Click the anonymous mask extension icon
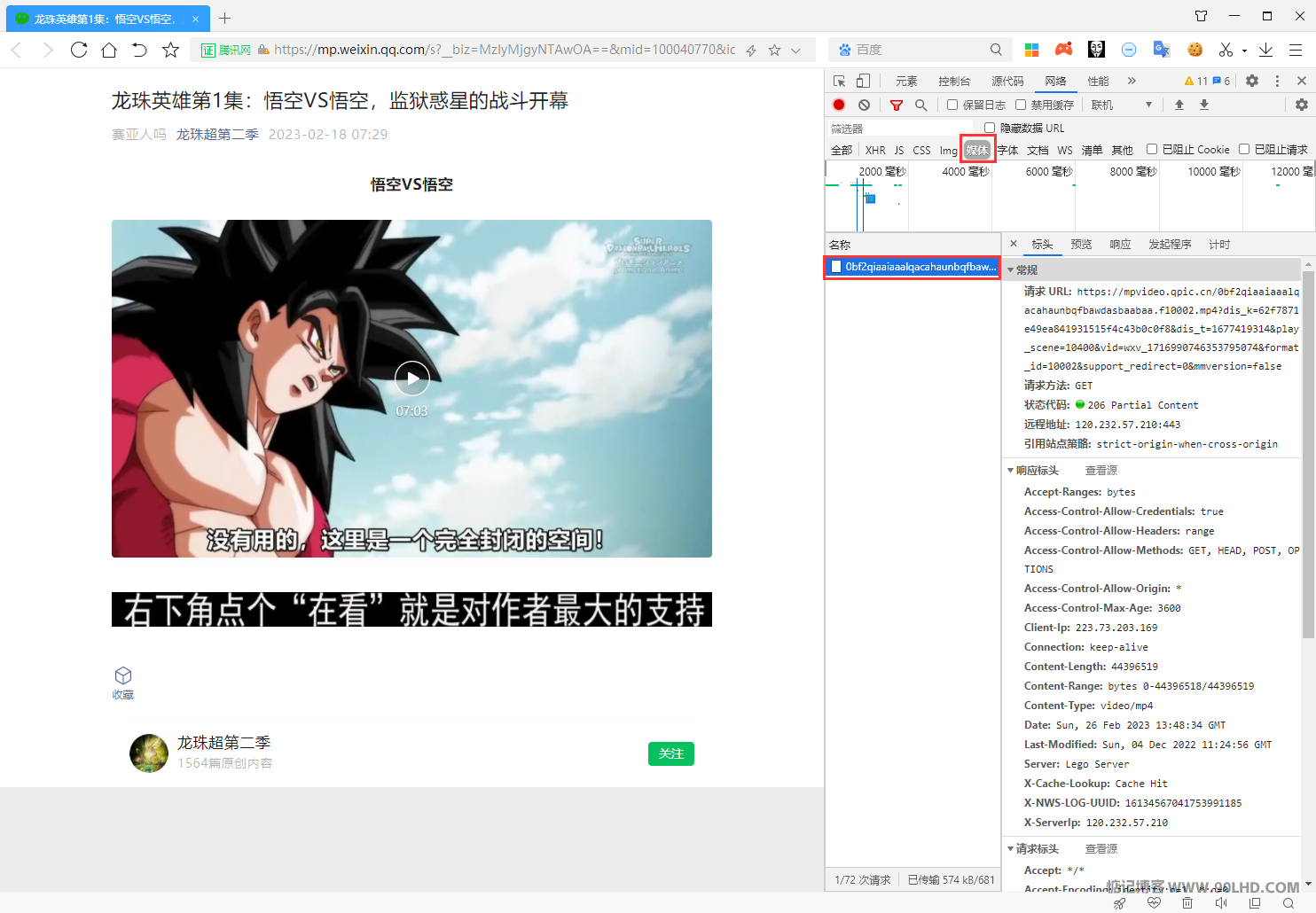This screenshot has height=913, width=1316. click(x=1096, y=50)
